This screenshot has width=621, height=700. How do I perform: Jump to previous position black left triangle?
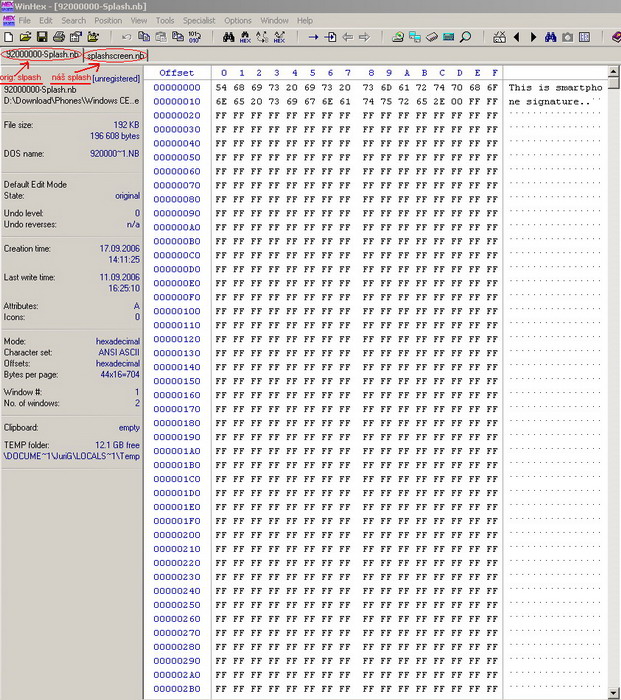point(517,37)
